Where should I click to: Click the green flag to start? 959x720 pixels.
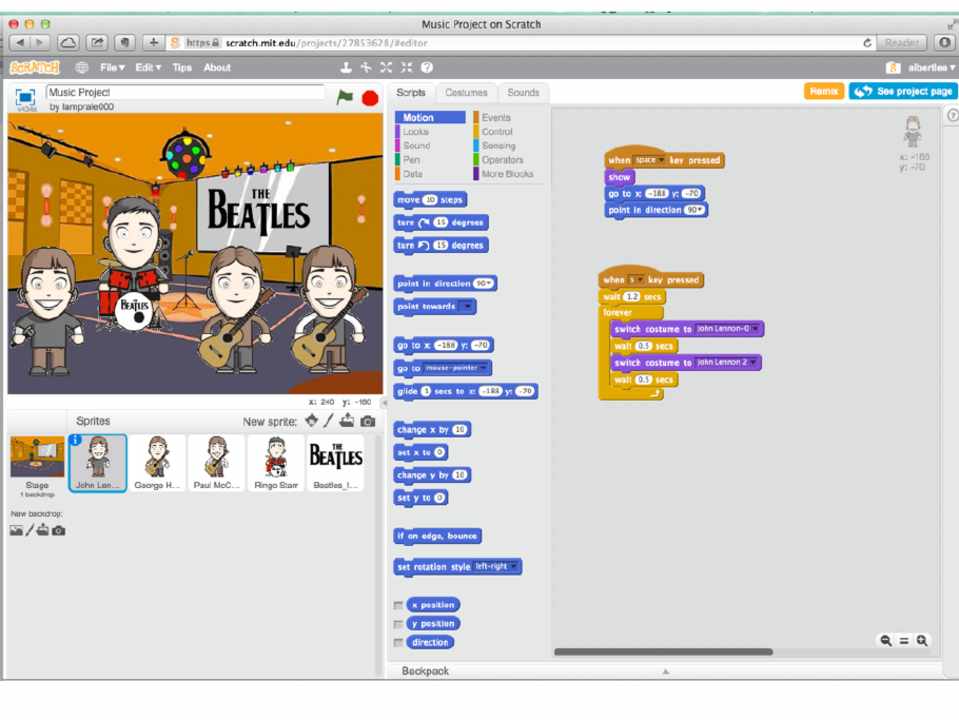[345, 97]
